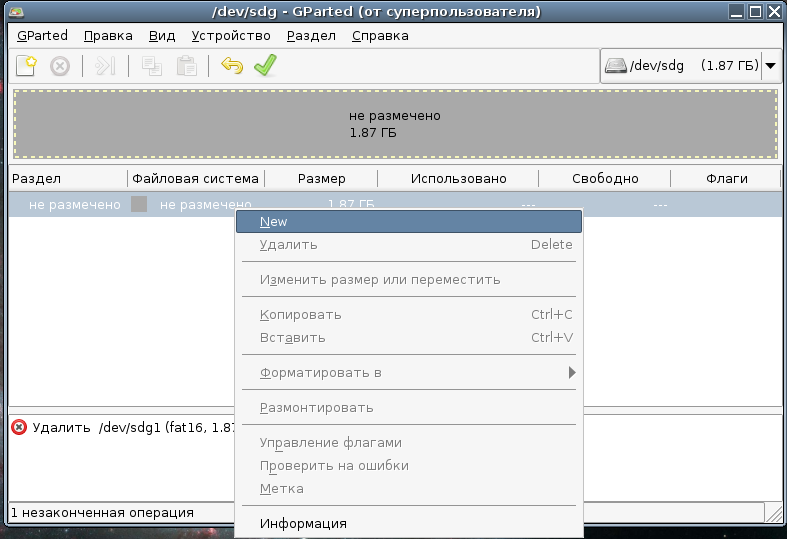Open the Раздел menu
The width and height of the screenshot is (787, 539).
pos(311,36)
